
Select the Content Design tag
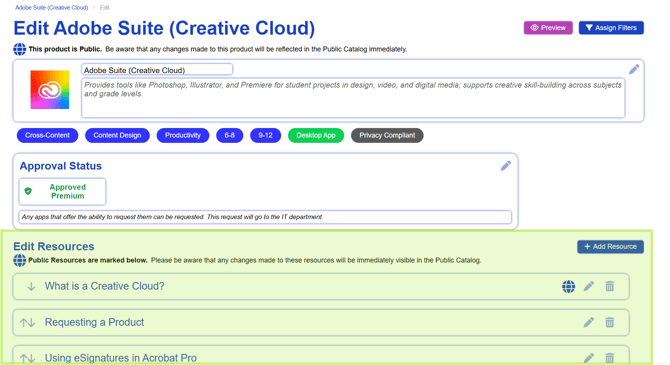(x=117, y=135)
